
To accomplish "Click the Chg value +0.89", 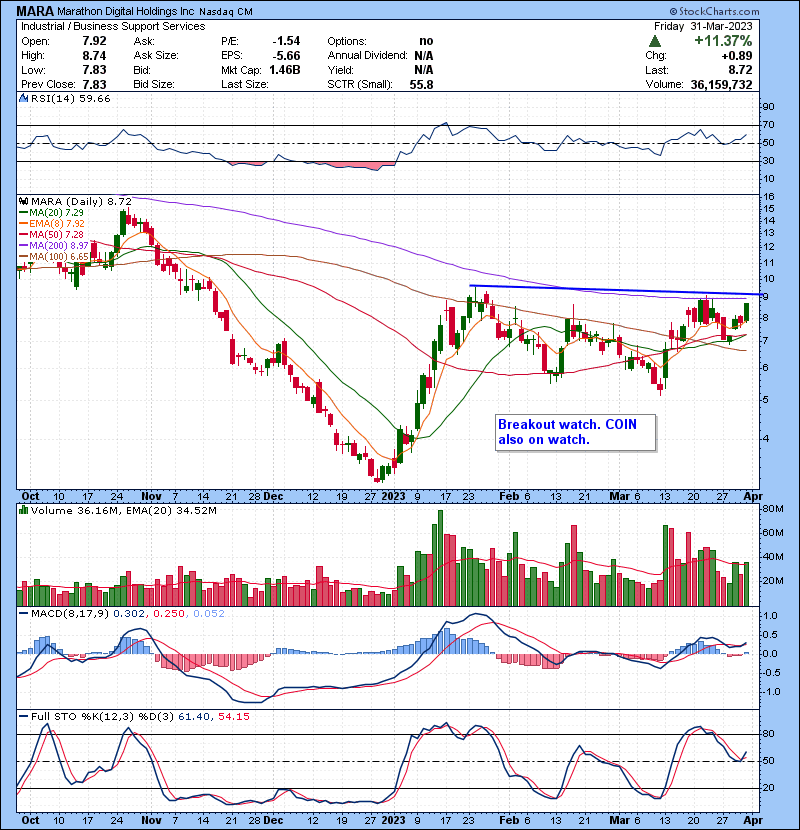I will click(738, 56).
